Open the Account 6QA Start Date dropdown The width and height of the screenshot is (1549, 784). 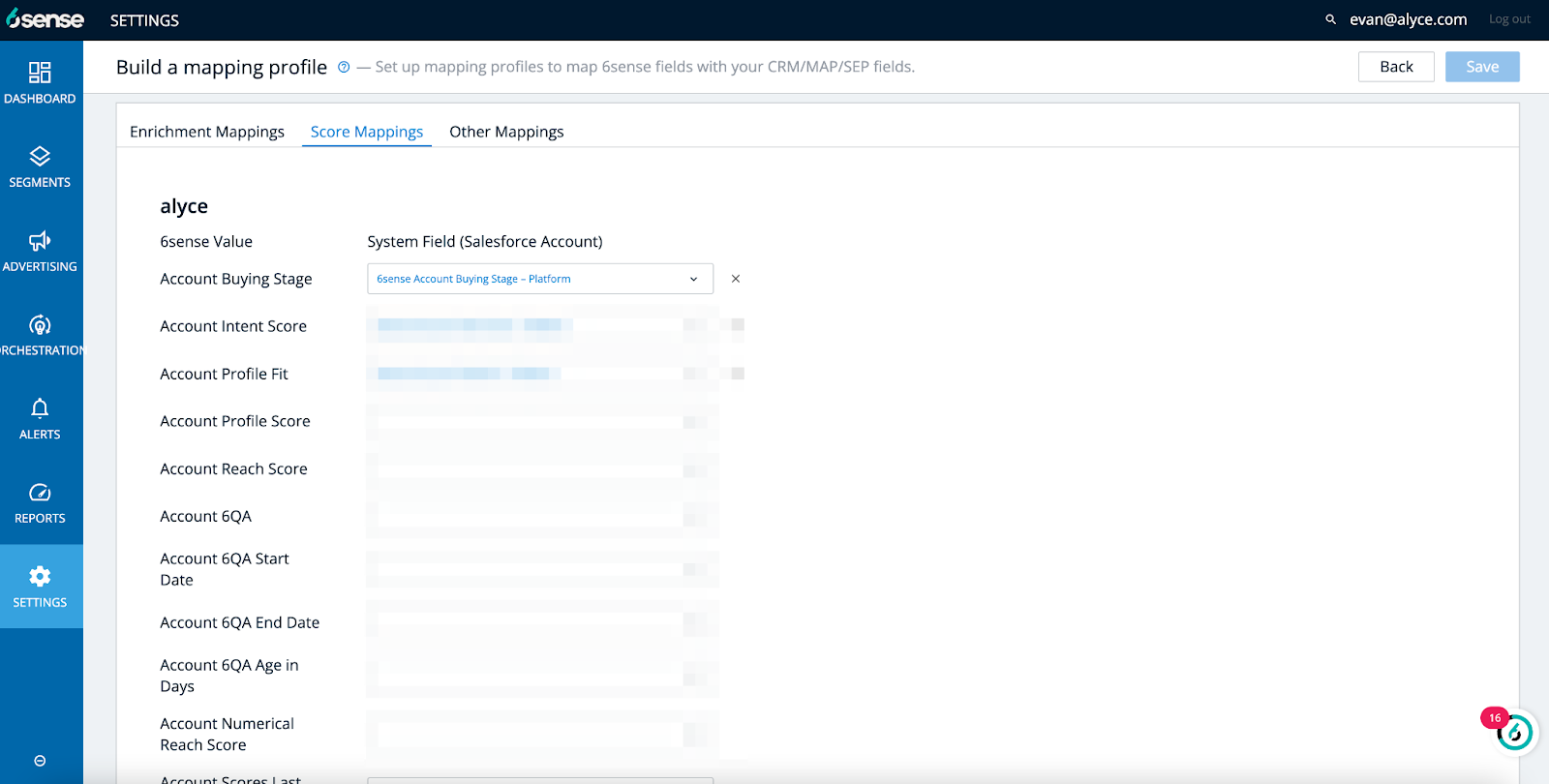click(x=540, y=569)
